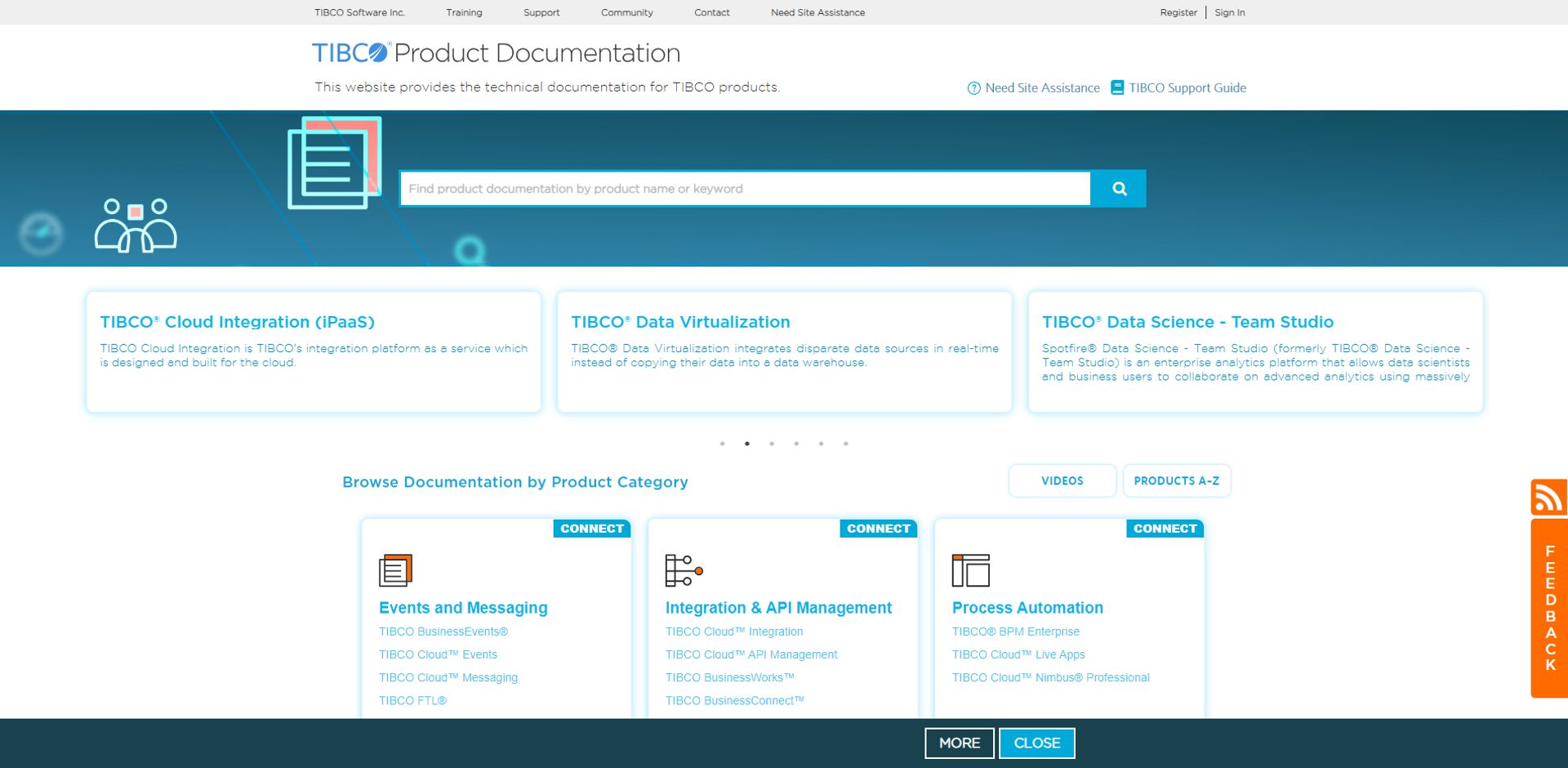Open the TIBCO BusinessEvents link

443,632
